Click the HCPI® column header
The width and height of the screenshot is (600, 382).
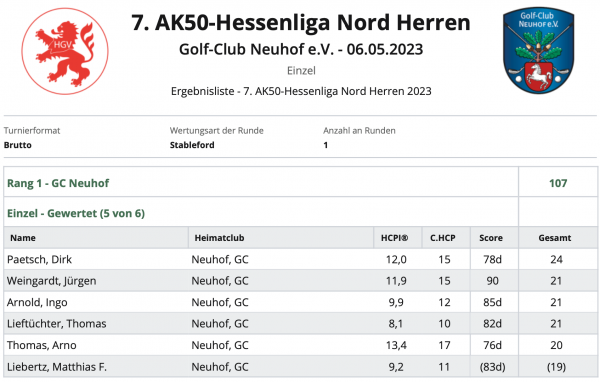395,238
